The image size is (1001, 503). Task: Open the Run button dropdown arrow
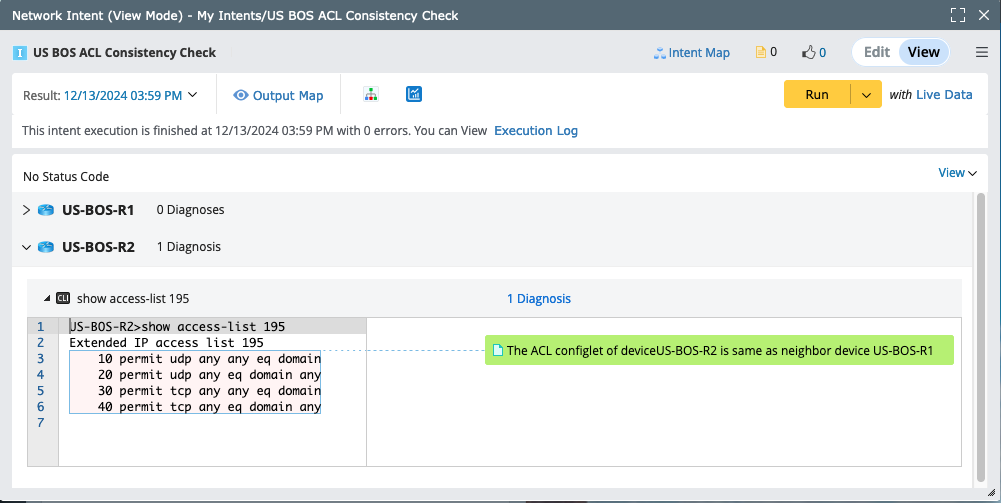point(865,95)
